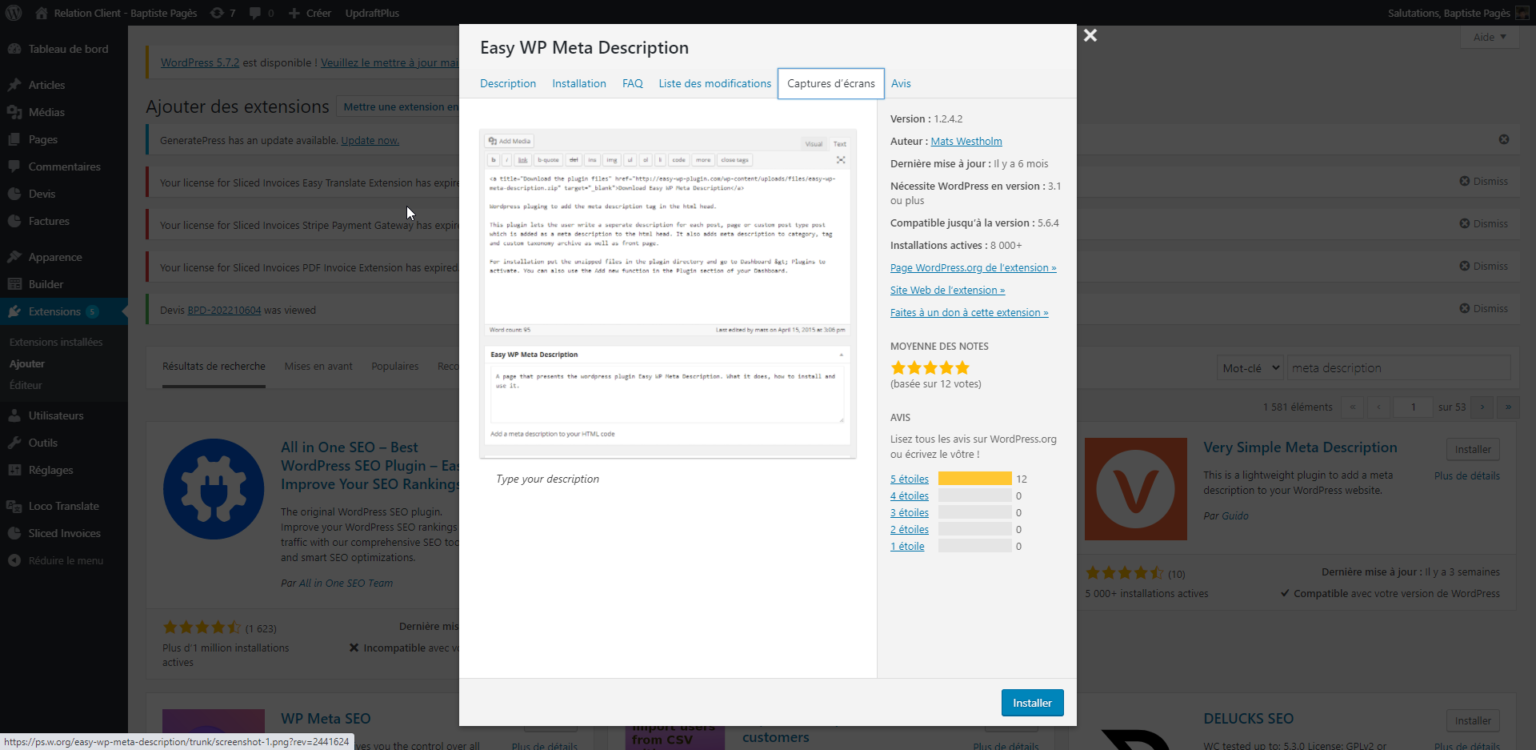This screenshot has height=750, width=1536.
Task: Click Faites un don à cette extension
Action: [969, 313]
